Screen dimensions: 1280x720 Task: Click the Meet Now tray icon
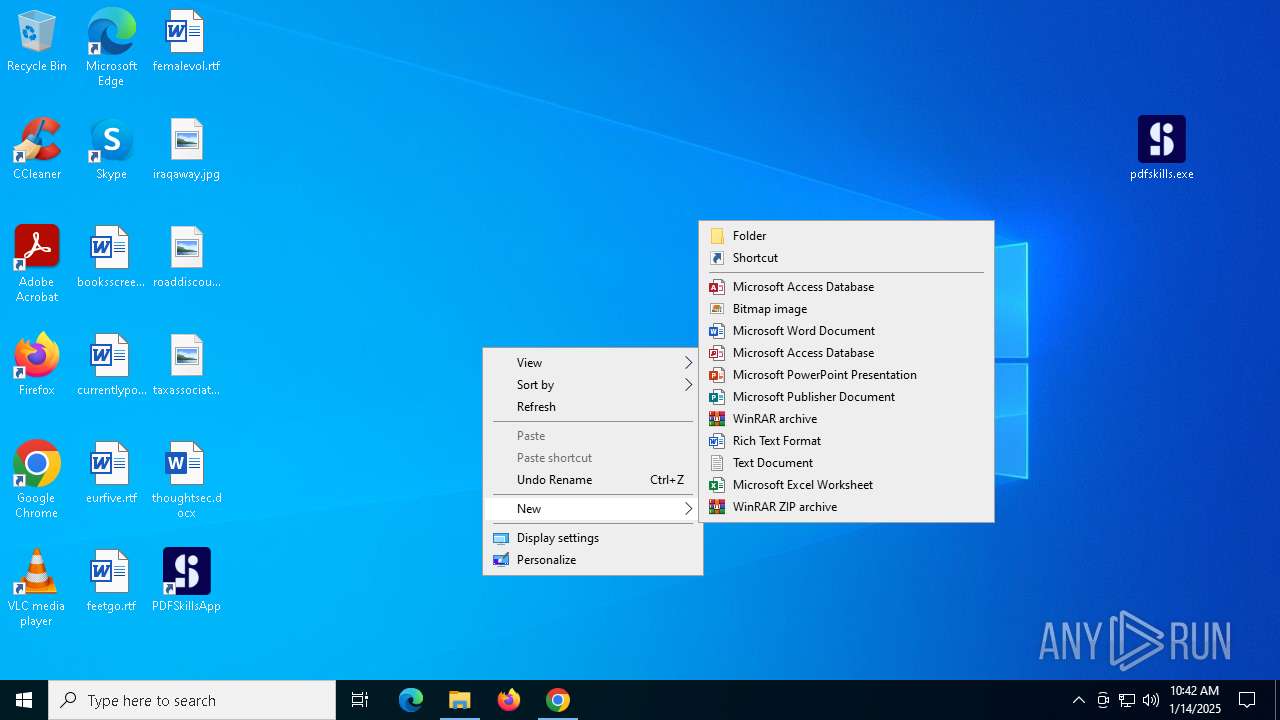click(1103, 700)
